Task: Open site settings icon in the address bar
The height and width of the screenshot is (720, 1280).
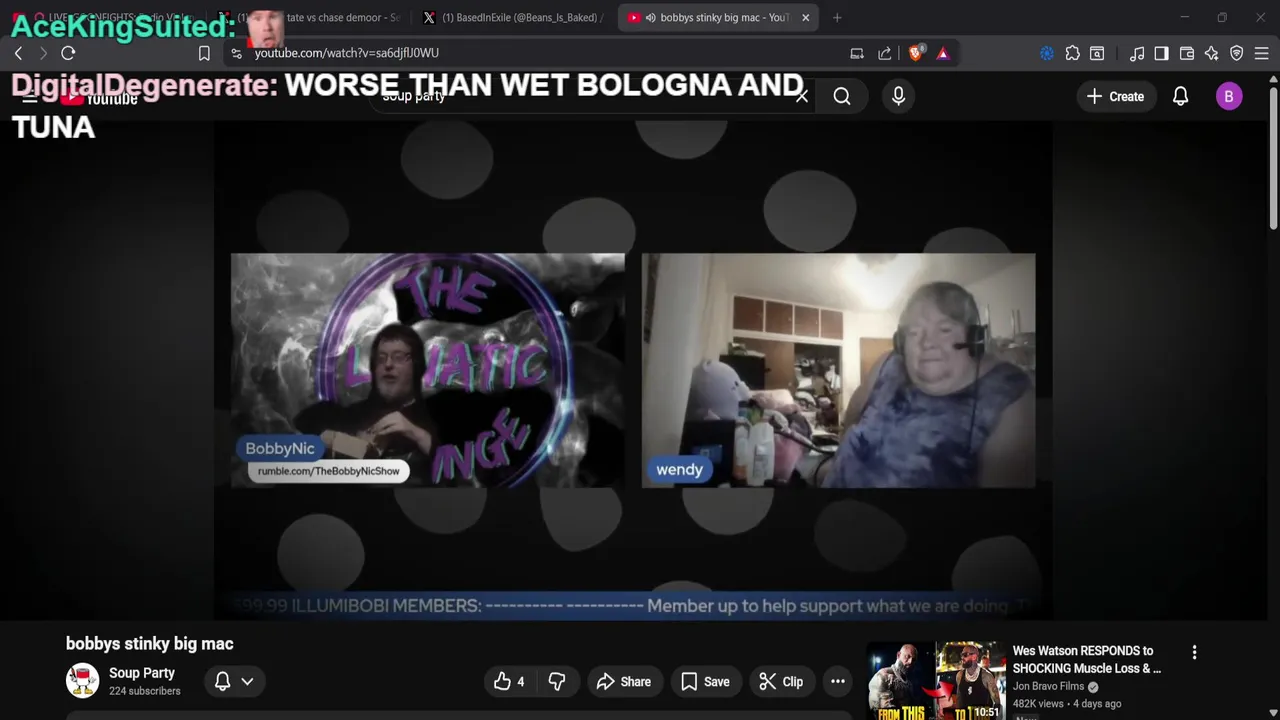Action: click(x=236, y=53)
